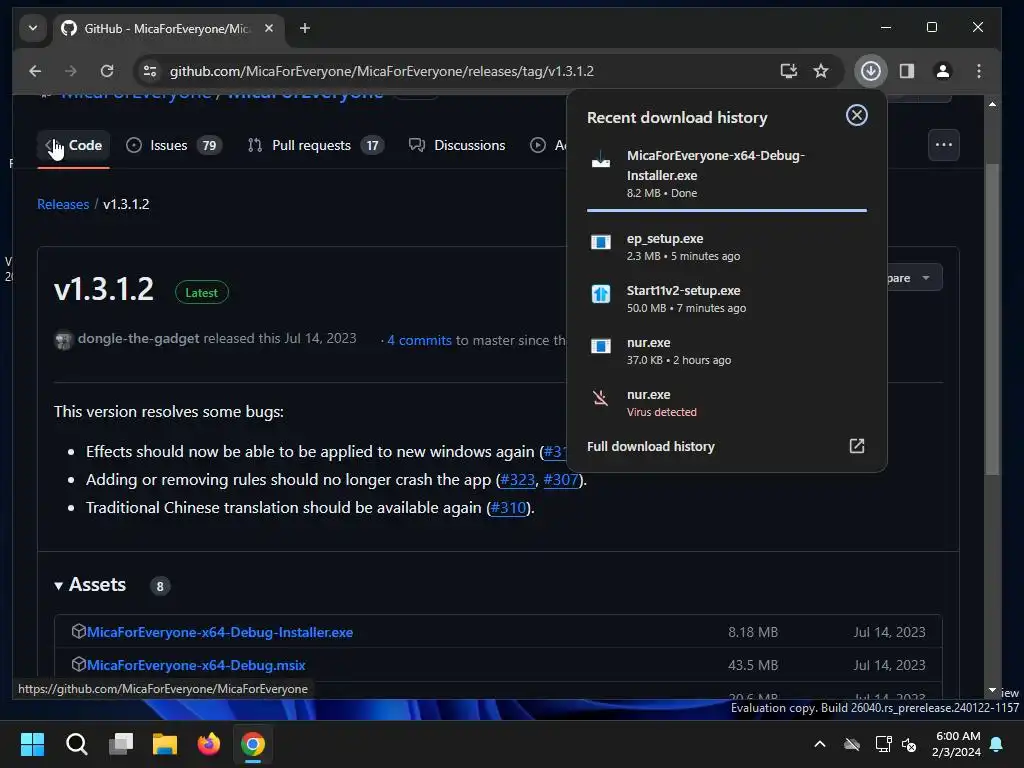Click the install app icon in address bar
The image size is (1024, 768).
click(x=788, y=71)
